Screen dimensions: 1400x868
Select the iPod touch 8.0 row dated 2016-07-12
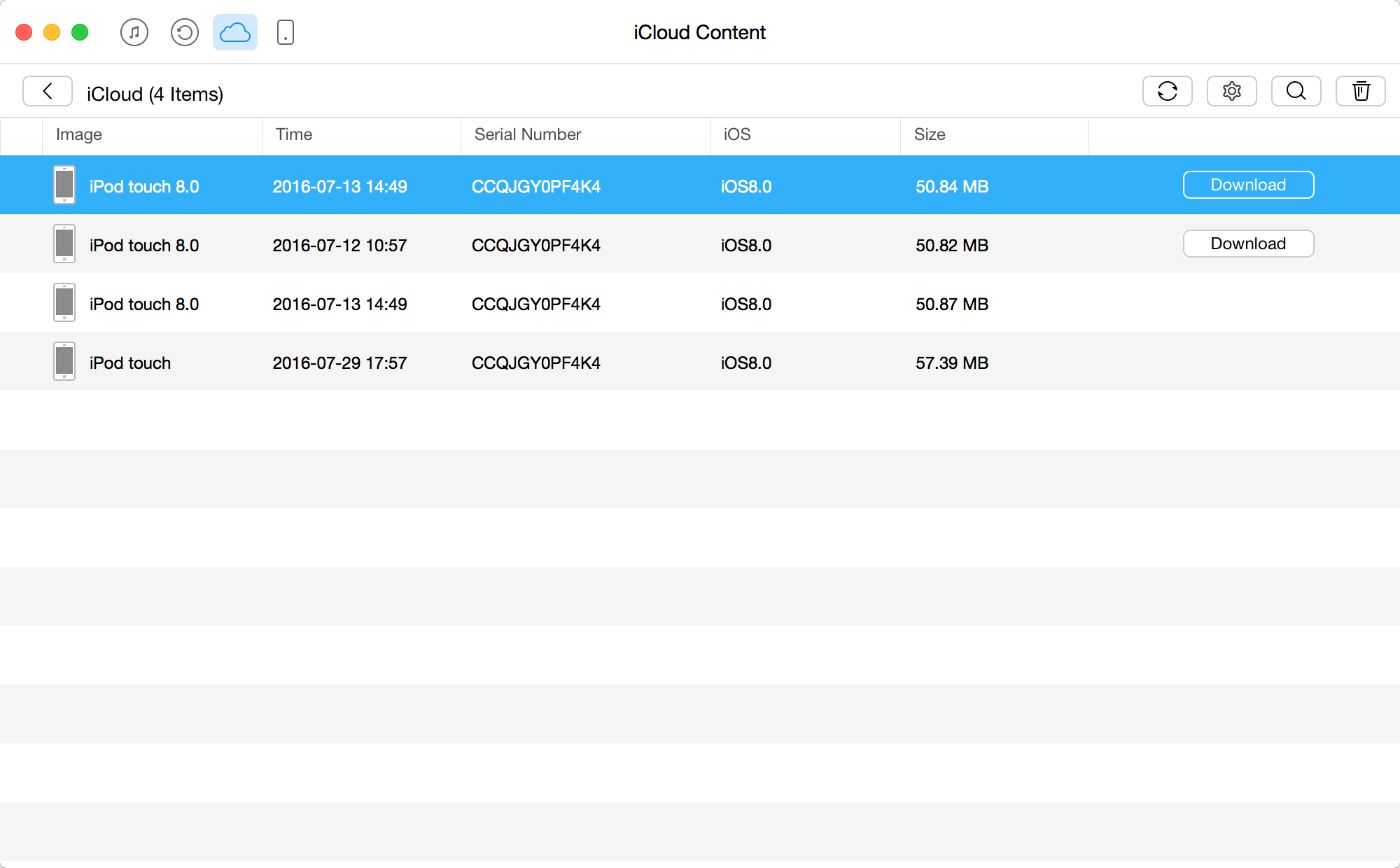(x=700, y=244)
